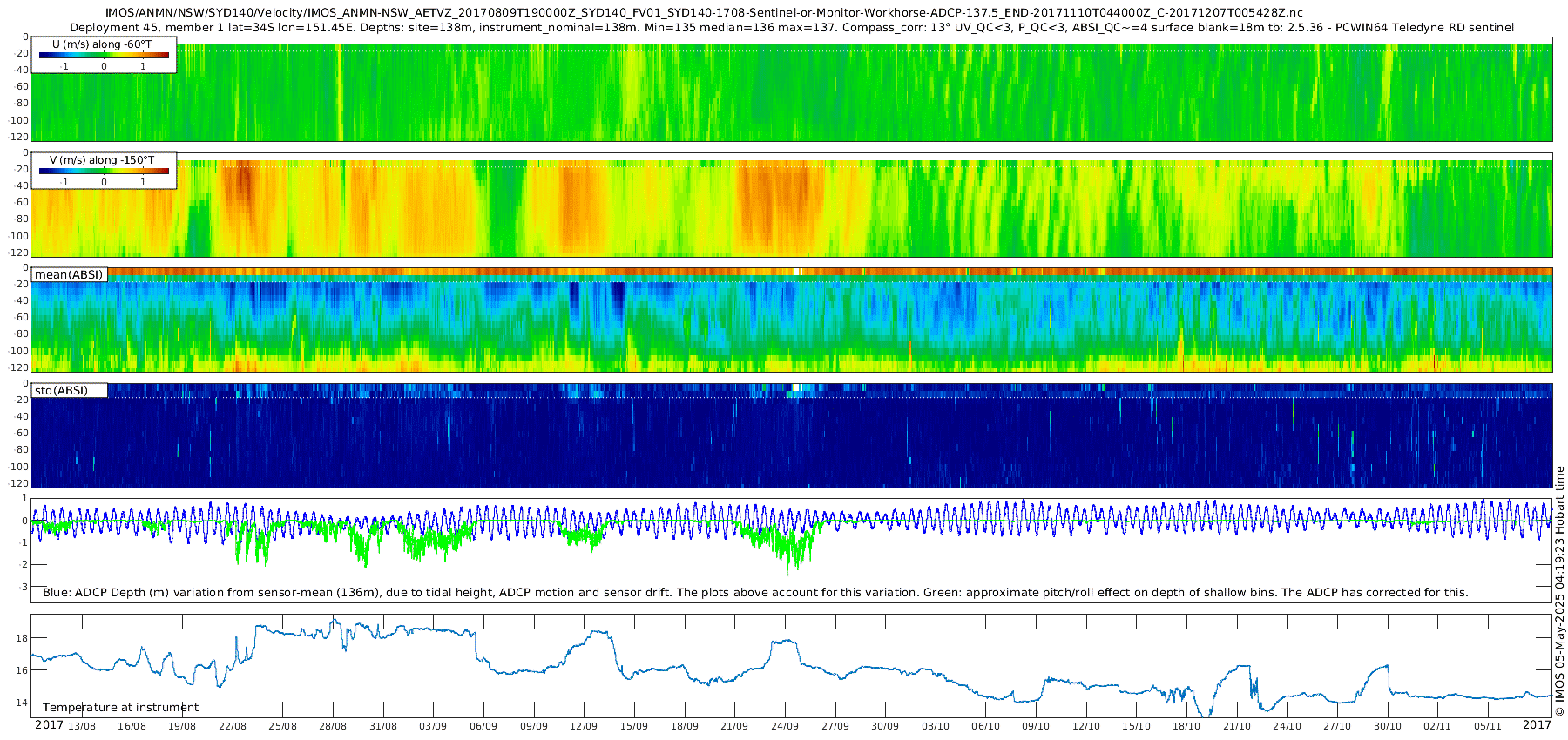Click the Deployment 45 metadata line
Viewport: 1568px width, 740px height.
click(x=791, y=28)
